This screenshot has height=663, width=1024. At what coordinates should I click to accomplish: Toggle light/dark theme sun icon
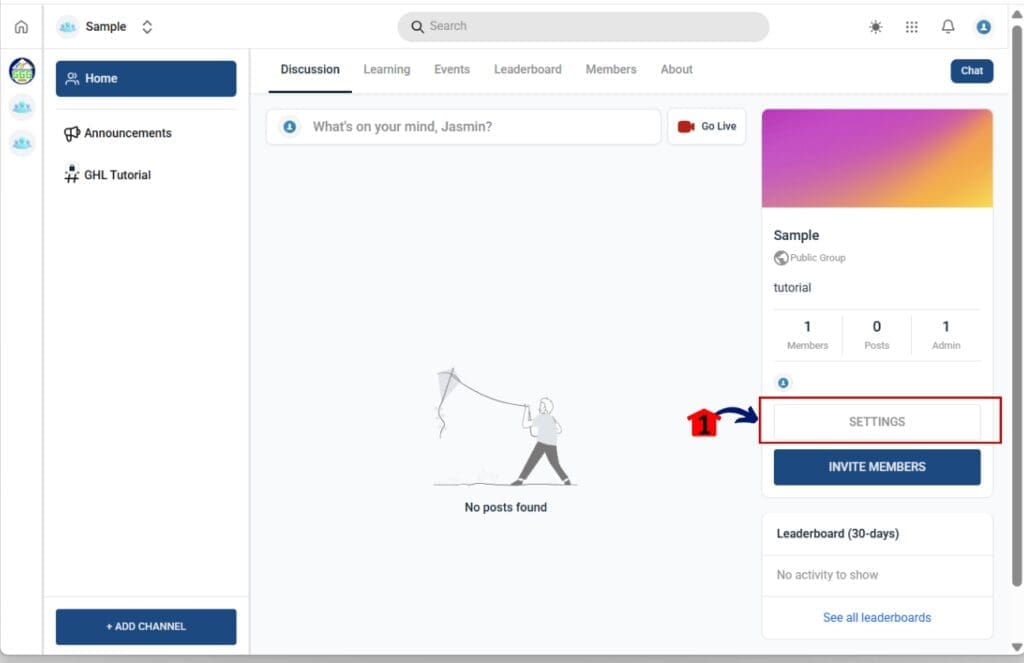click(875, 27)
